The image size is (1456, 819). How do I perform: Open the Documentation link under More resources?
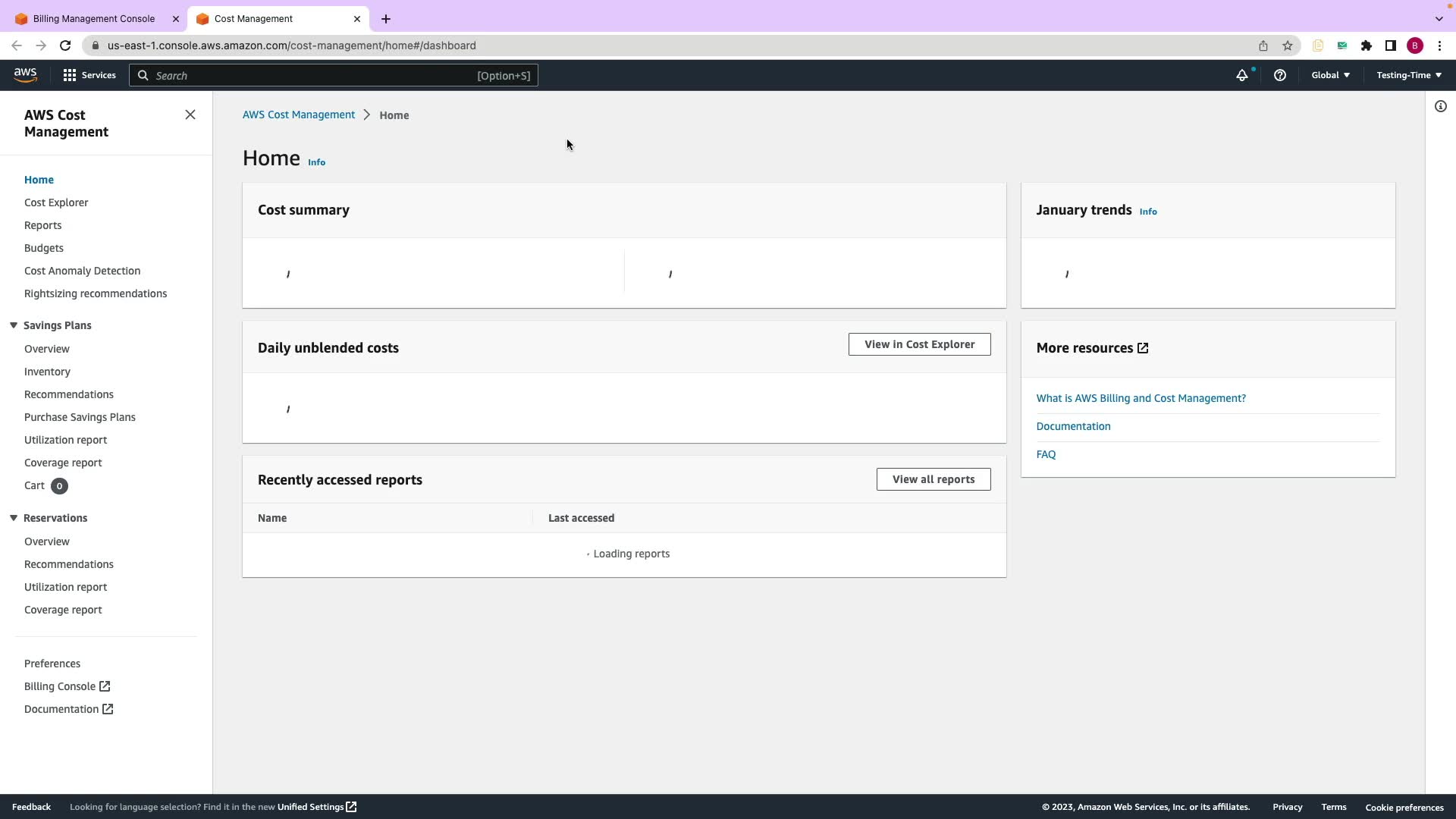[x=1073, y=426]
